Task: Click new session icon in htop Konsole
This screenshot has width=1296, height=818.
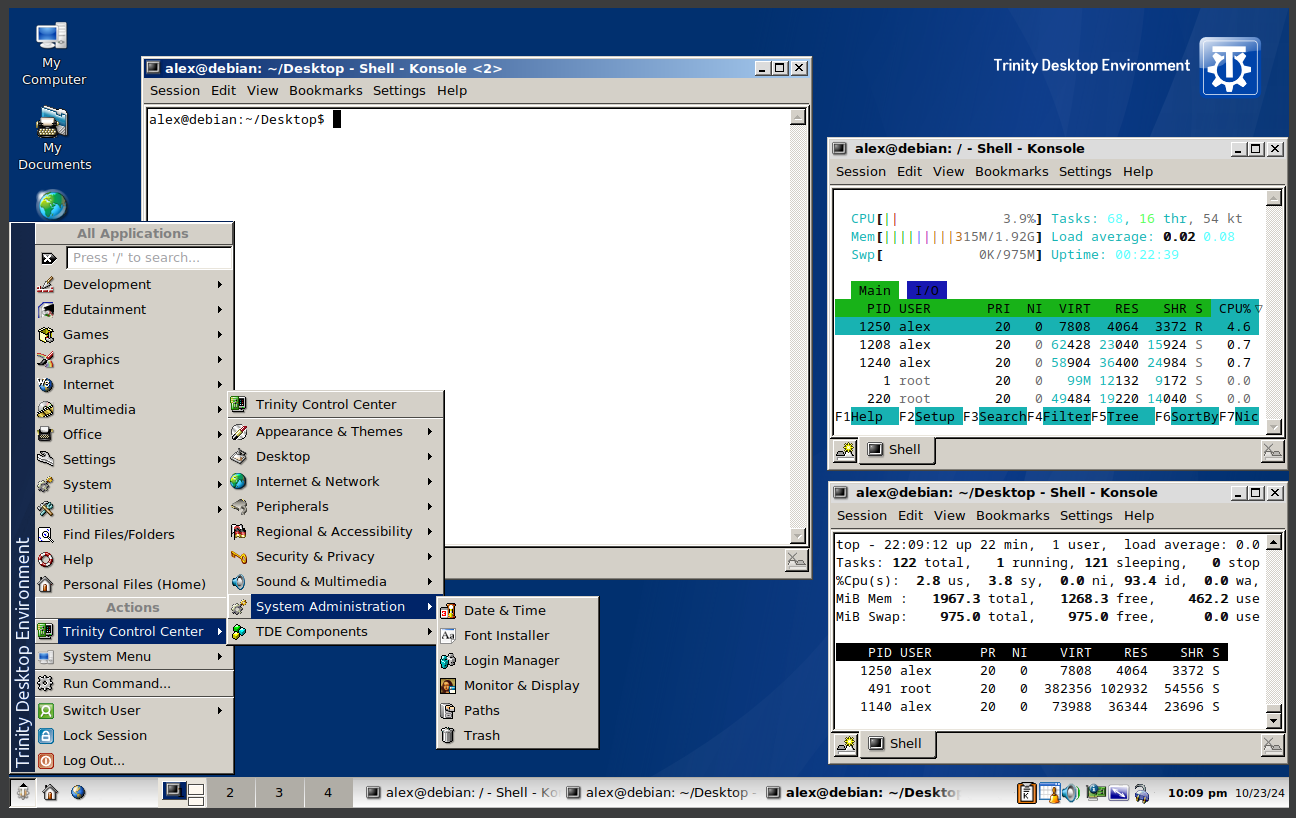Action: 845,451
